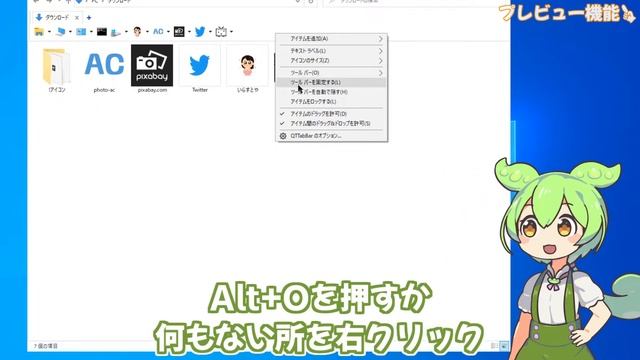Click the 7個の項目 status bar text

point(45,346)
